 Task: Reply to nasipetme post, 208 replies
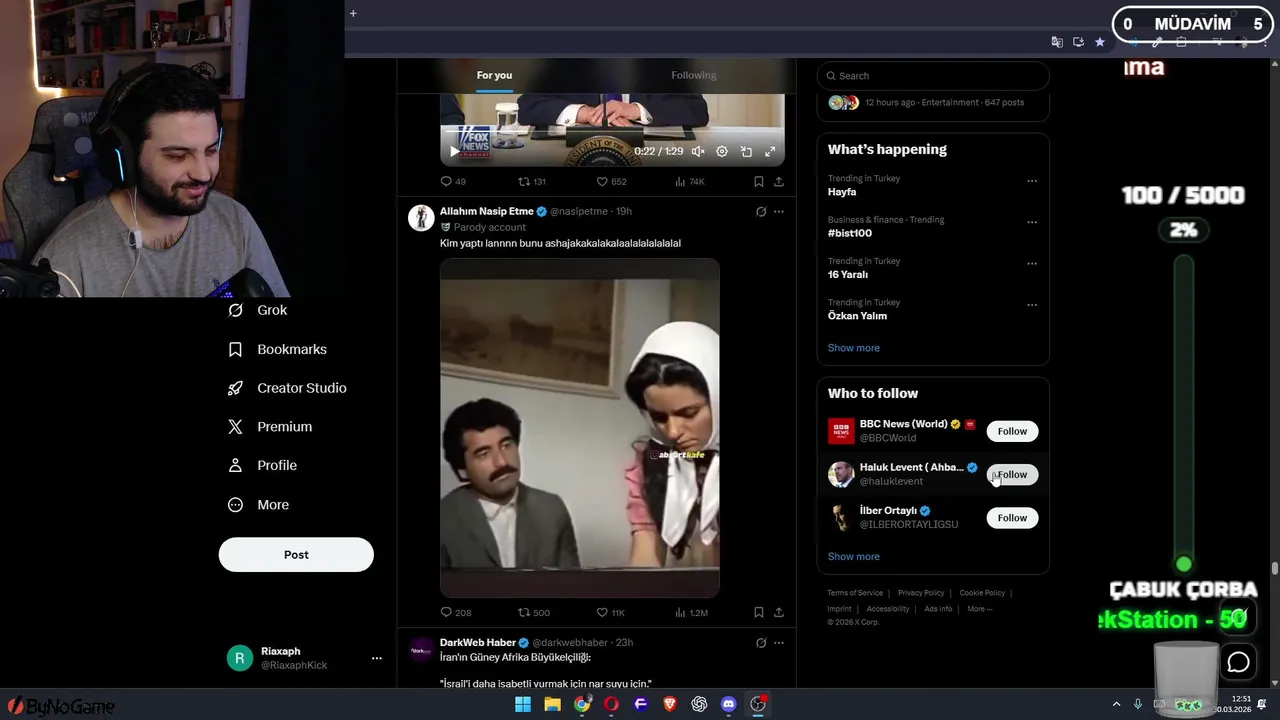click(456, 612)
